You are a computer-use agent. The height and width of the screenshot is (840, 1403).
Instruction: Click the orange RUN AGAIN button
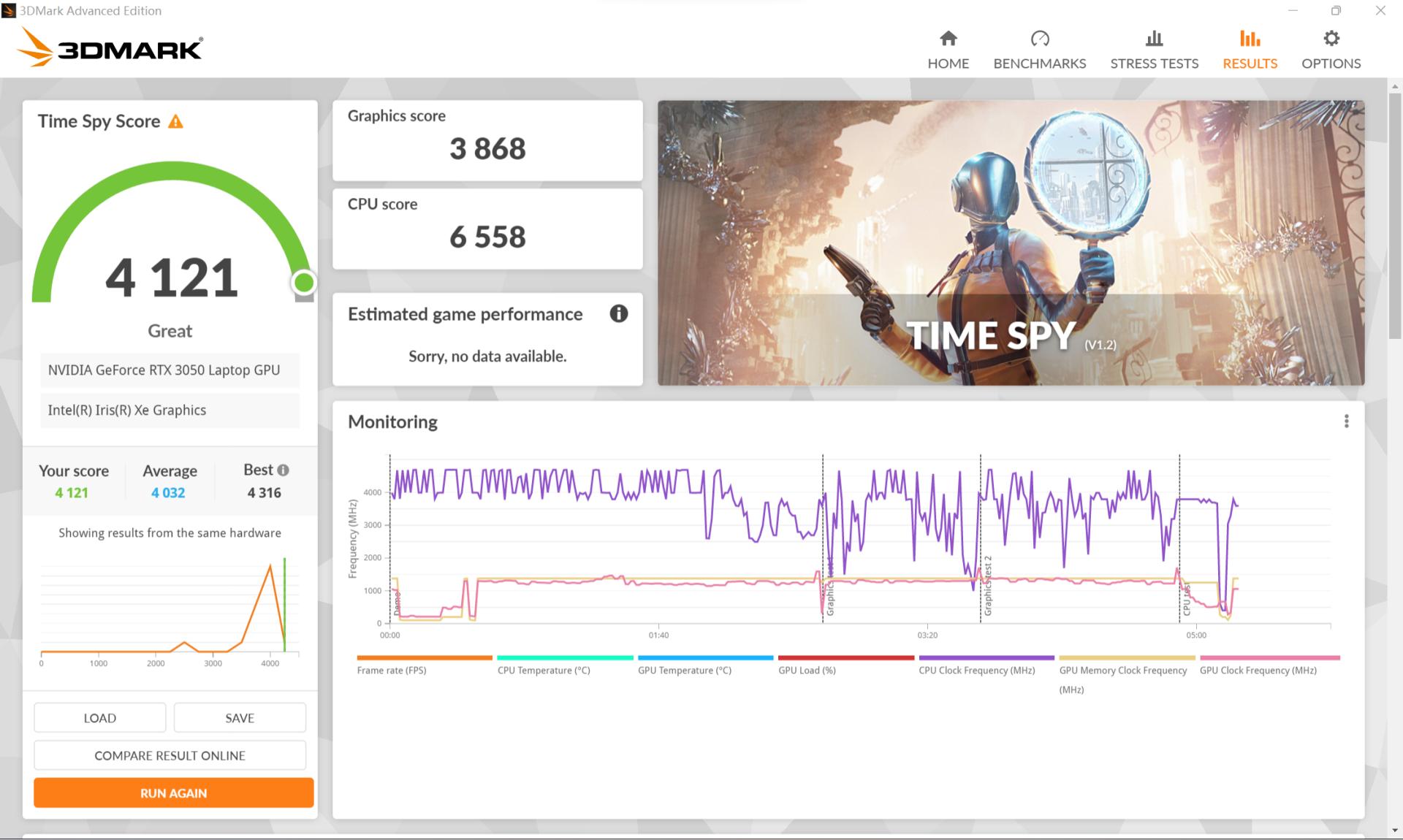click(x=173, y=793)
